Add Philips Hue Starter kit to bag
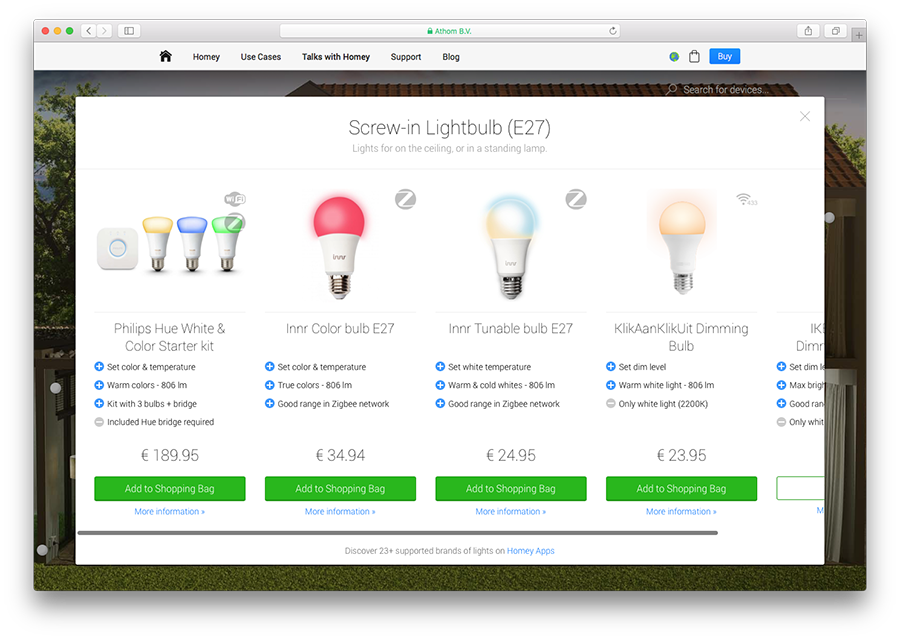 coord(170,489)
